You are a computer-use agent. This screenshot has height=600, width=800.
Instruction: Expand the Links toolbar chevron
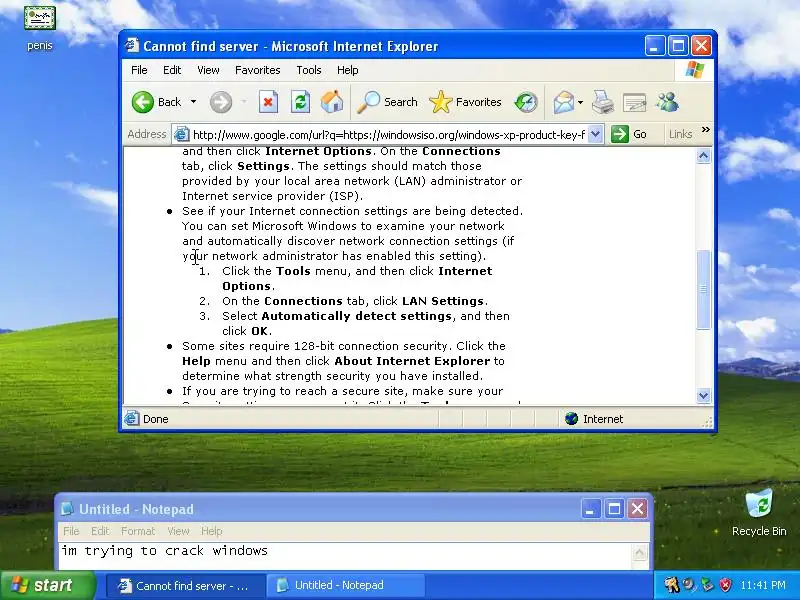pyautogui.click(x=706, y=130)
